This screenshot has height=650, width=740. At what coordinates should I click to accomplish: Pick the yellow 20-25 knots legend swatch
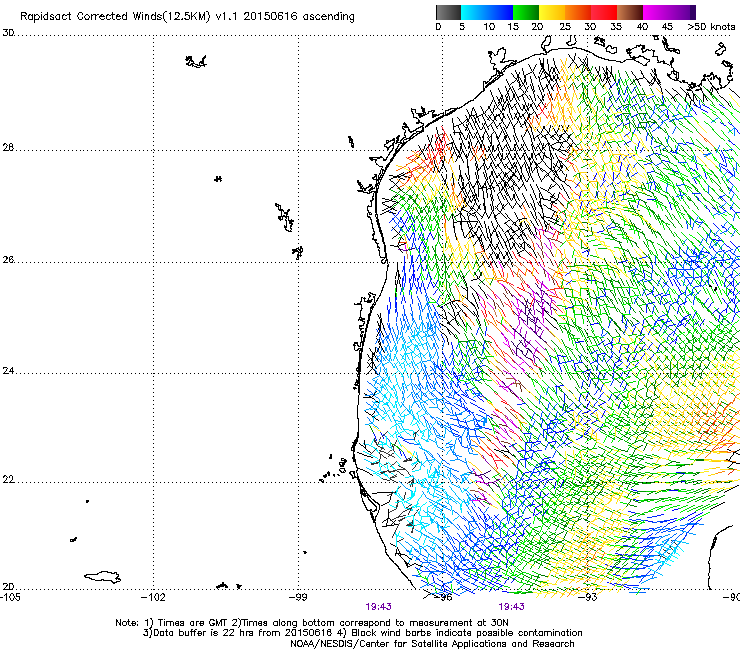[x=552, y=12]
